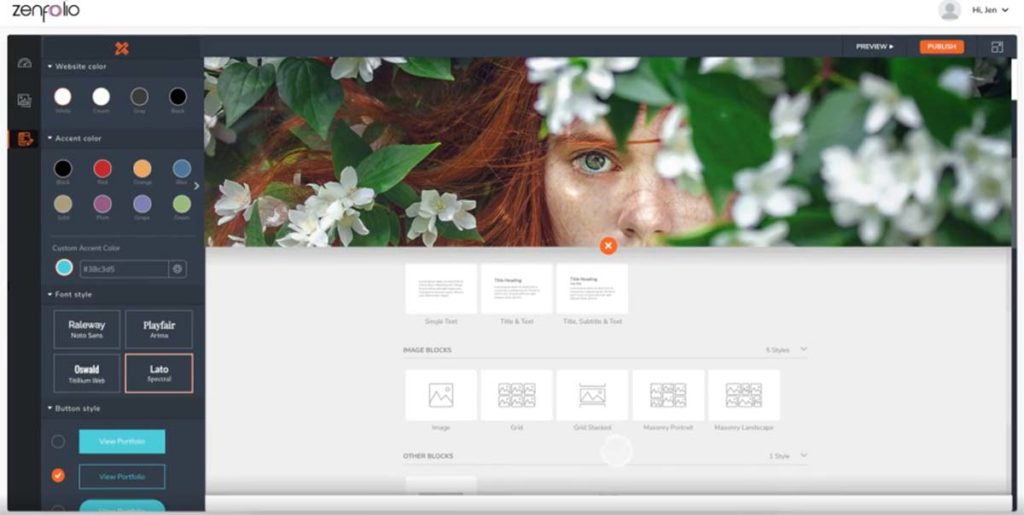Click the orange design tools icon
The image size is (1024, 515).
121,48
